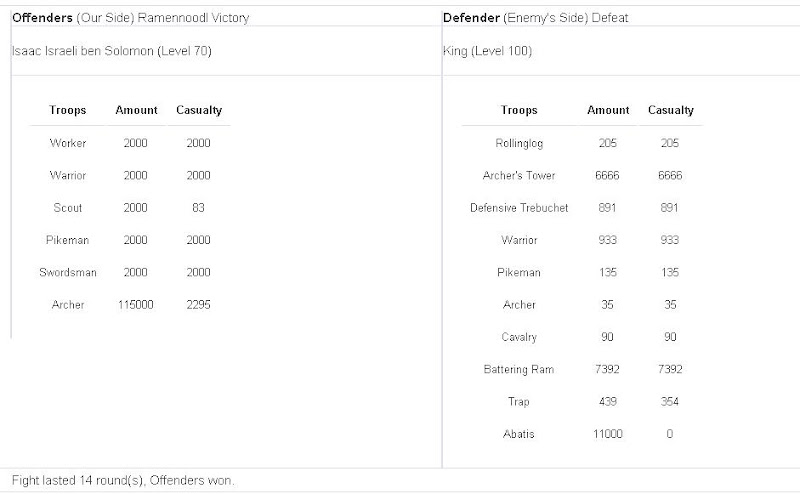Click the Offenders table Casualty column header
Viewport: 800px width, 494px height.
coord(199,110)
